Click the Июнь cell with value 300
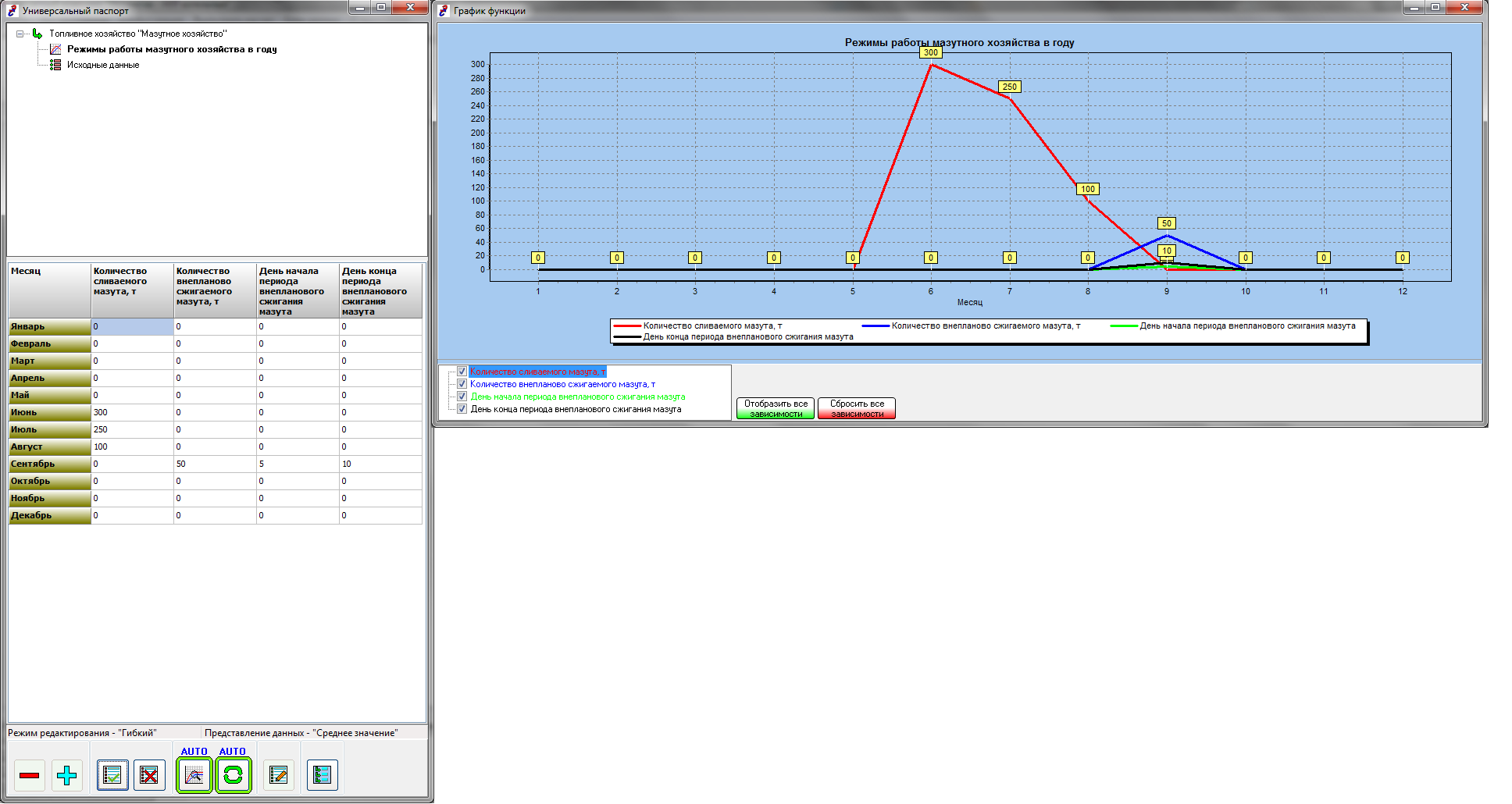Viewport: 1512px width, 804px height. (x=132, y=412)
